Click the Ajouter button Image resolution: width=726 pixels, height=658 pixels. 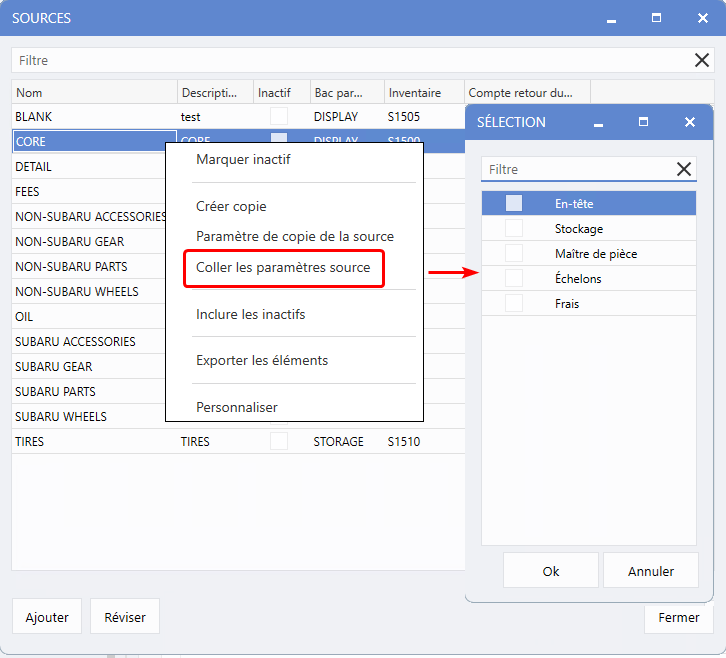[47, 617]
